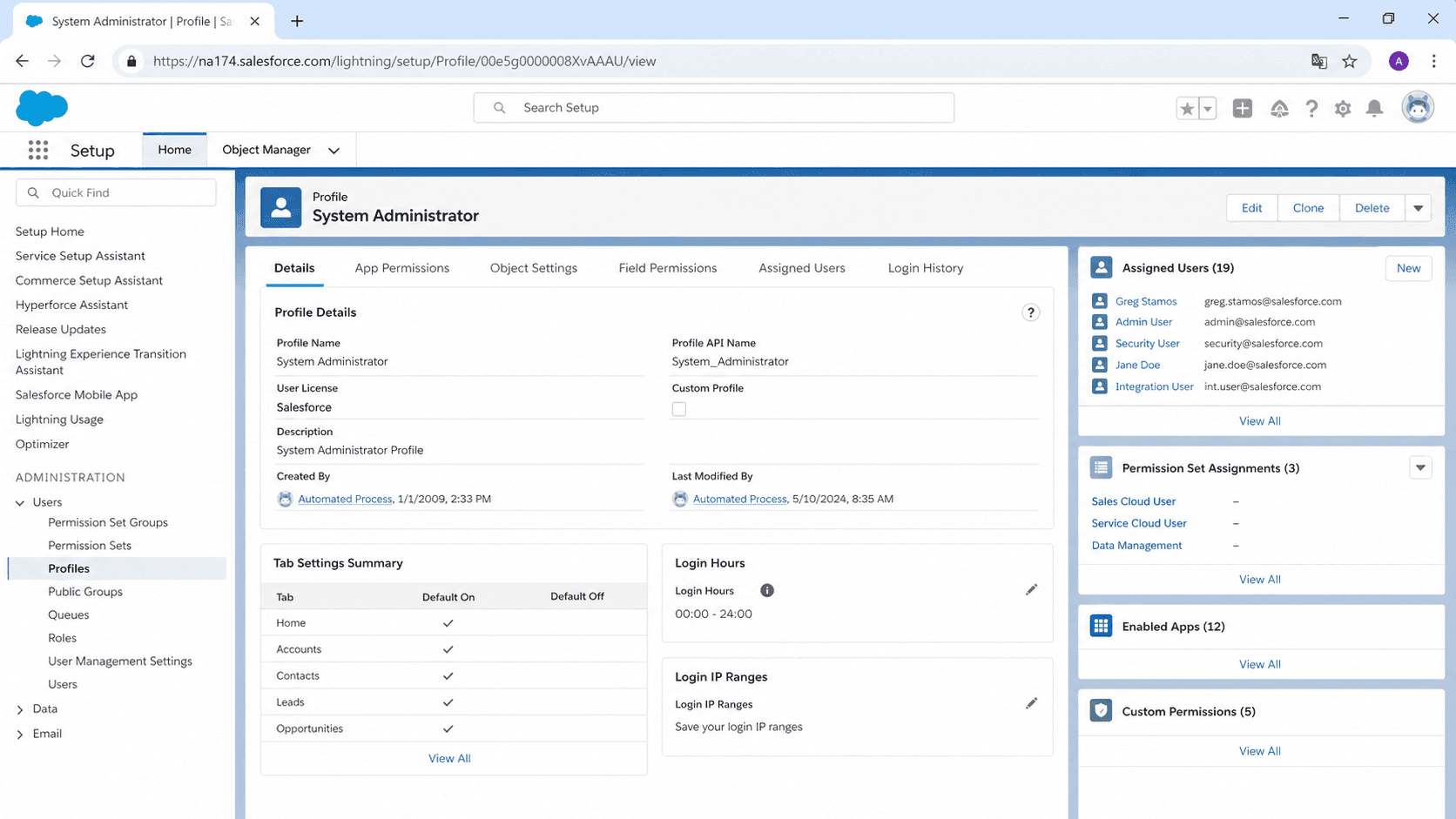1456x819 pixels.
Task: Open the Object Manager tab dropdown chevron
Action: 334,151
